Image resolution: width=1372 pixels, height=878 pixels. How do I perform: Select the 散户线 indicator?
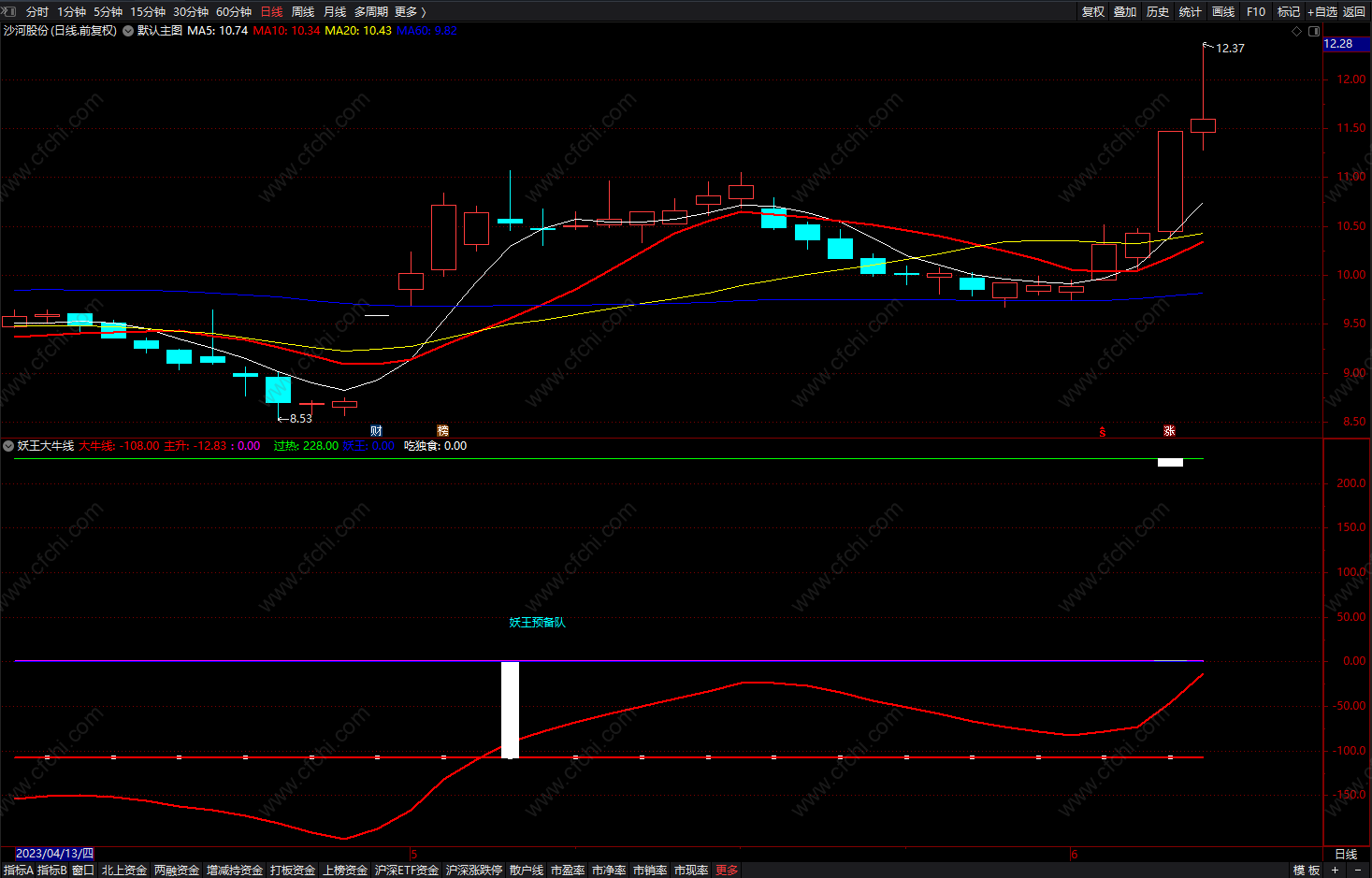coord(527,871)
